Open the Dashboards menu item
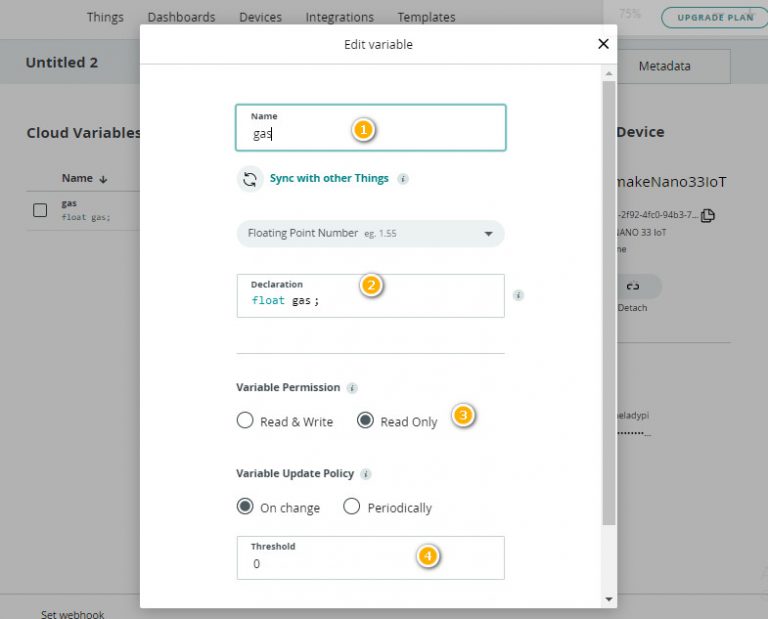This screenshot has width=768, height=619. click(x=181, y=17)
